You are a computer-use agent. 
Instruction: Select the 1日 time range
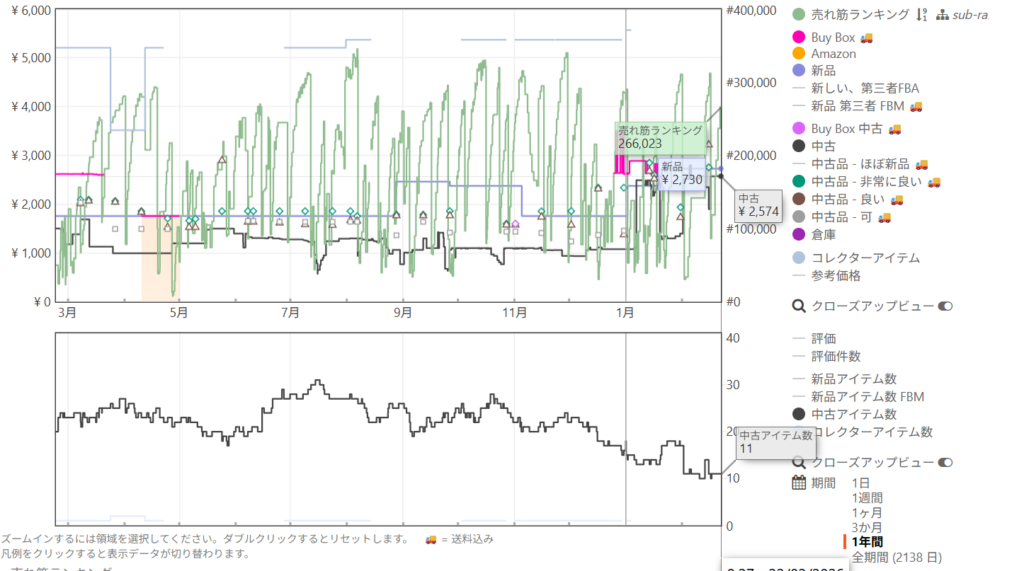[861, 483]
